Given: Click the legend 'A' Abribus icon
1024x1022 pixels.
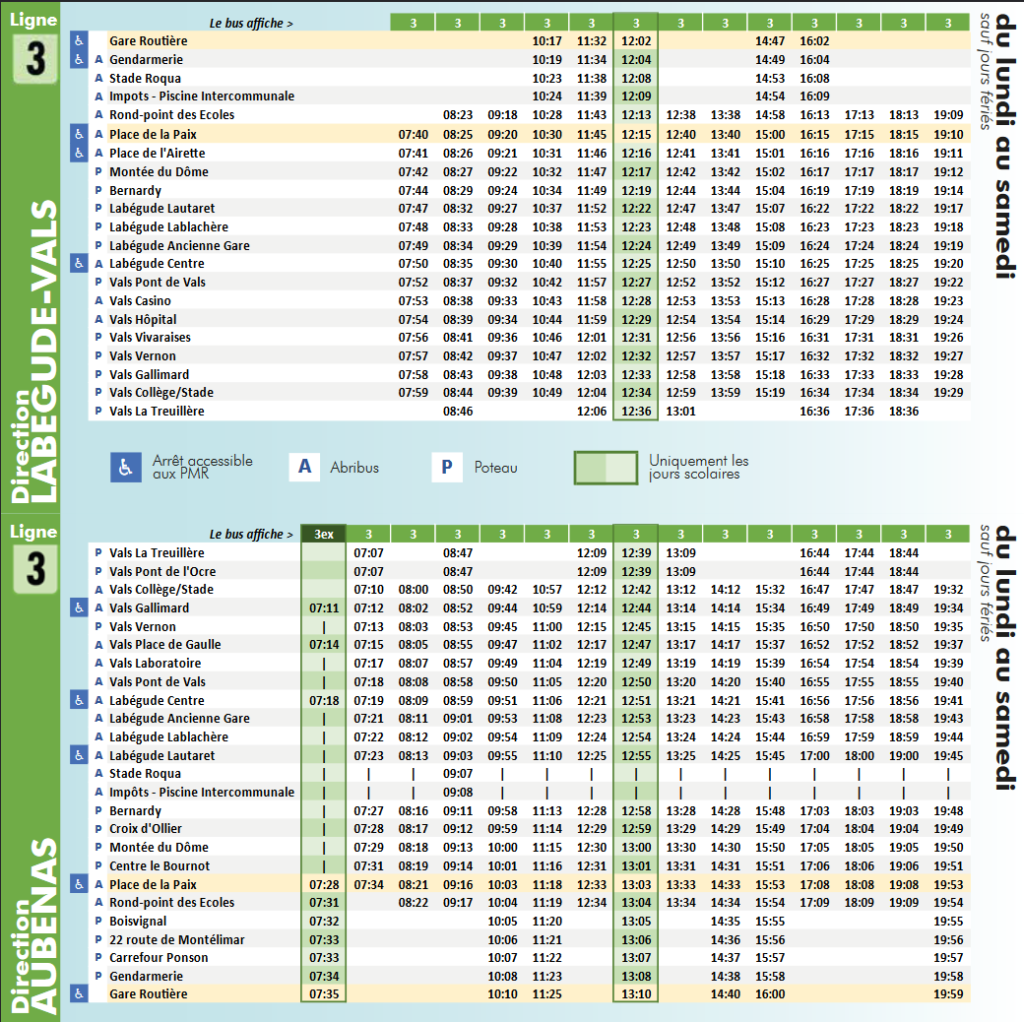Looking at the screenshot, I should click(x=304, y=468).
